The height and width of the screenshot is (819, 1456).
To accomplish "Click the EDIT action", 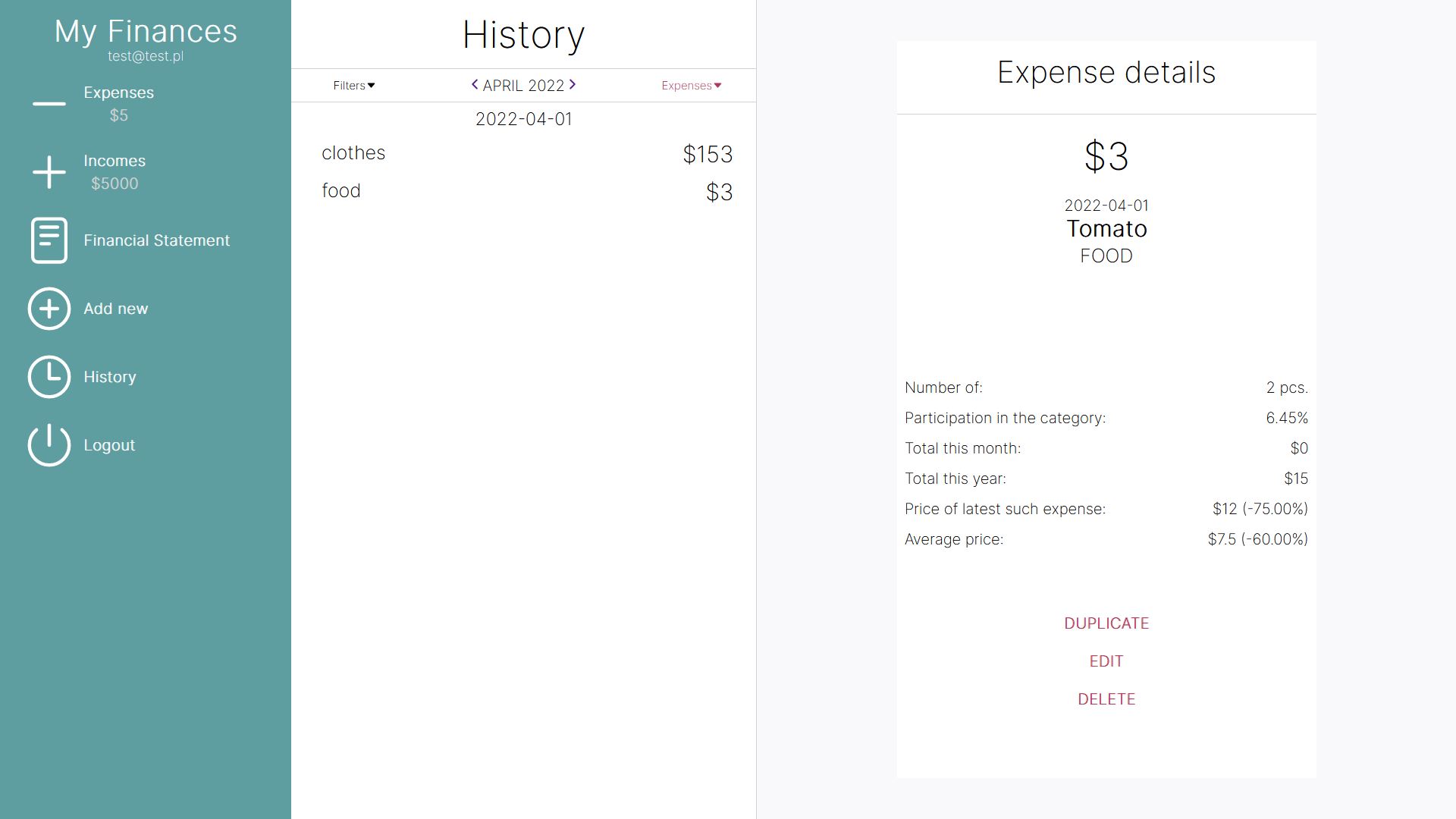I will [x=1106, y=661].
